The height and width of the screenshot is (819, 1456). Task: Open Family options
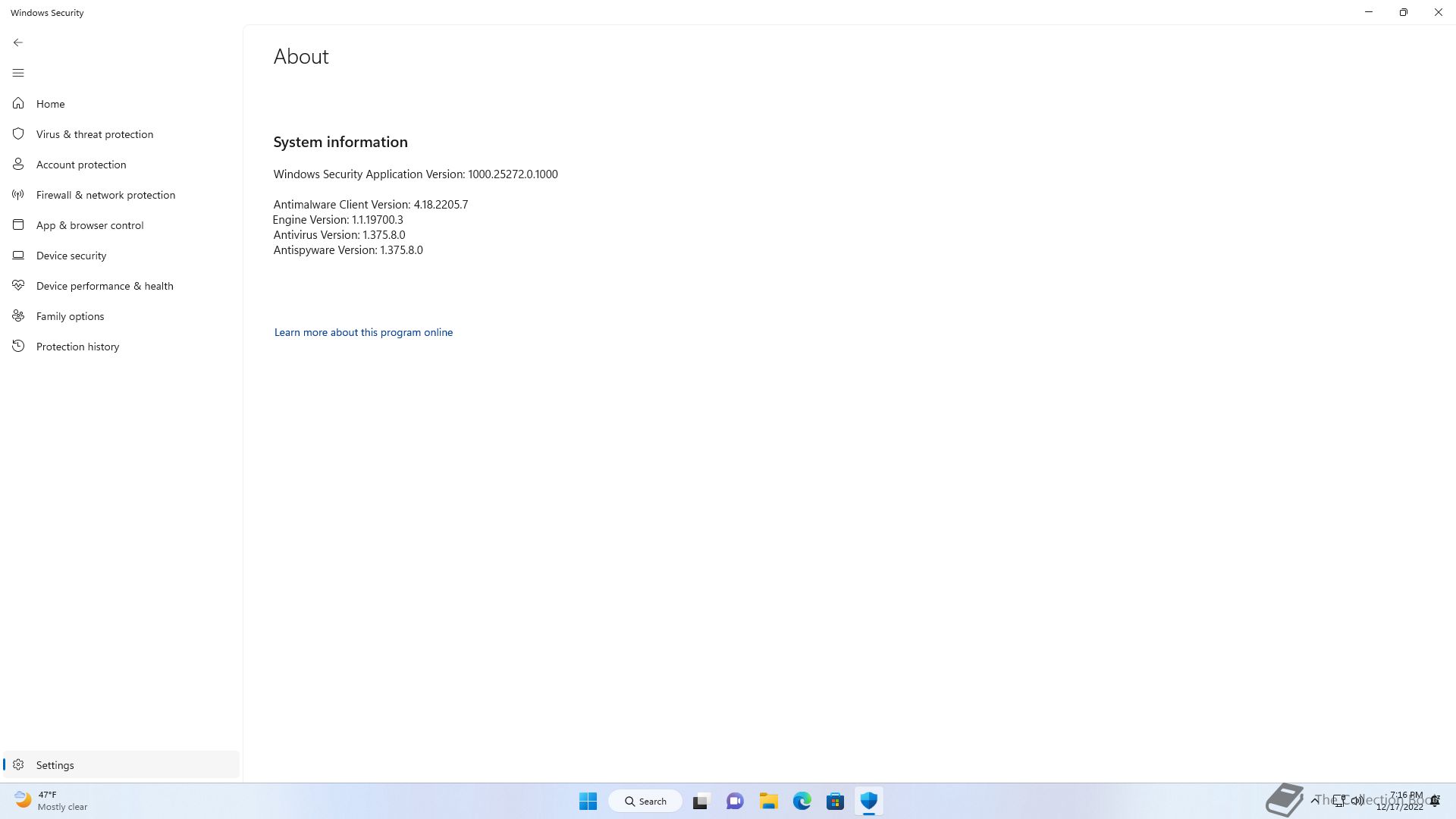121,316
